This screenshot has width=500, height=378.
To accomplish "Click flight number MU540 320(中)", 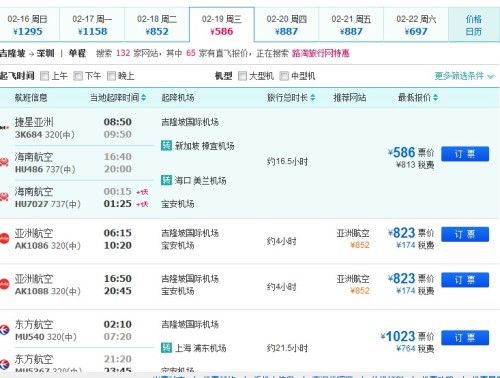I will 46,337.
